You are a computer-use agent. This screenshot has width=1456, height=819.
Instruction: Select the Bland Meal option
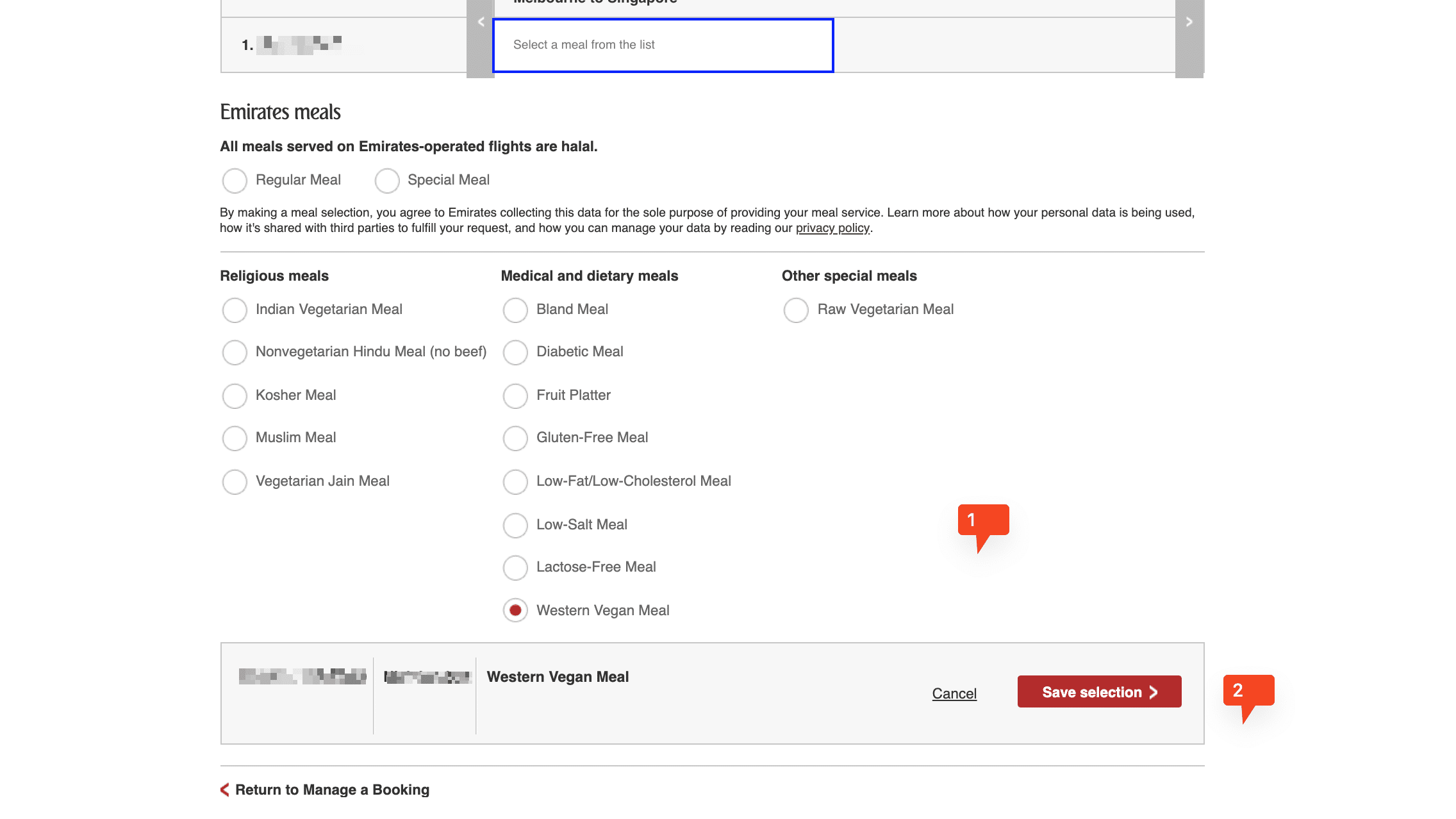tap(515, 310)
